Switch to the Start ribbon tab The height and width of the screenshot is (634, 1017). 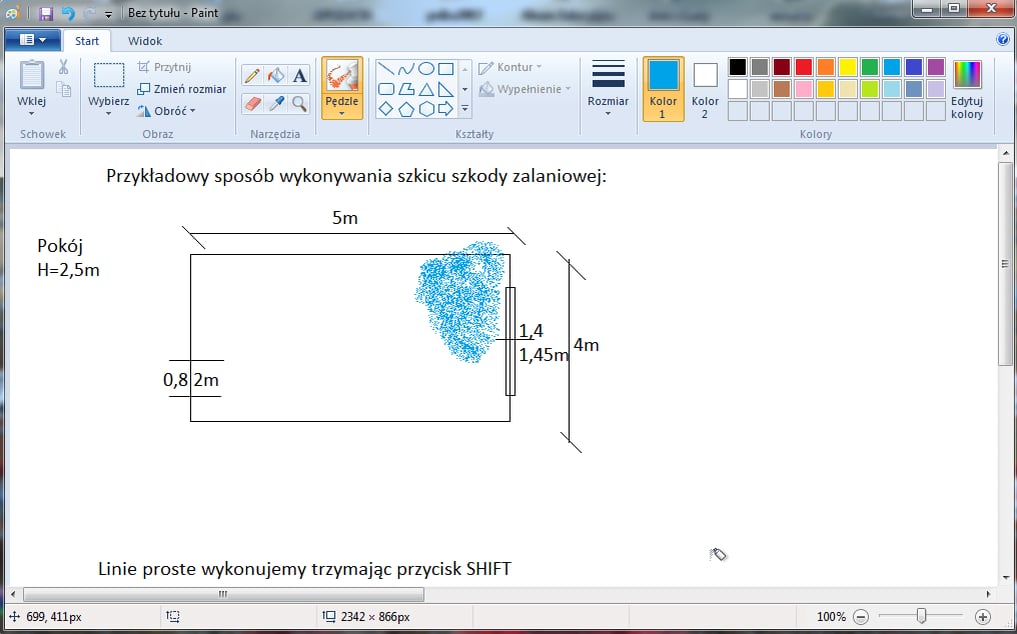(87, 41)
